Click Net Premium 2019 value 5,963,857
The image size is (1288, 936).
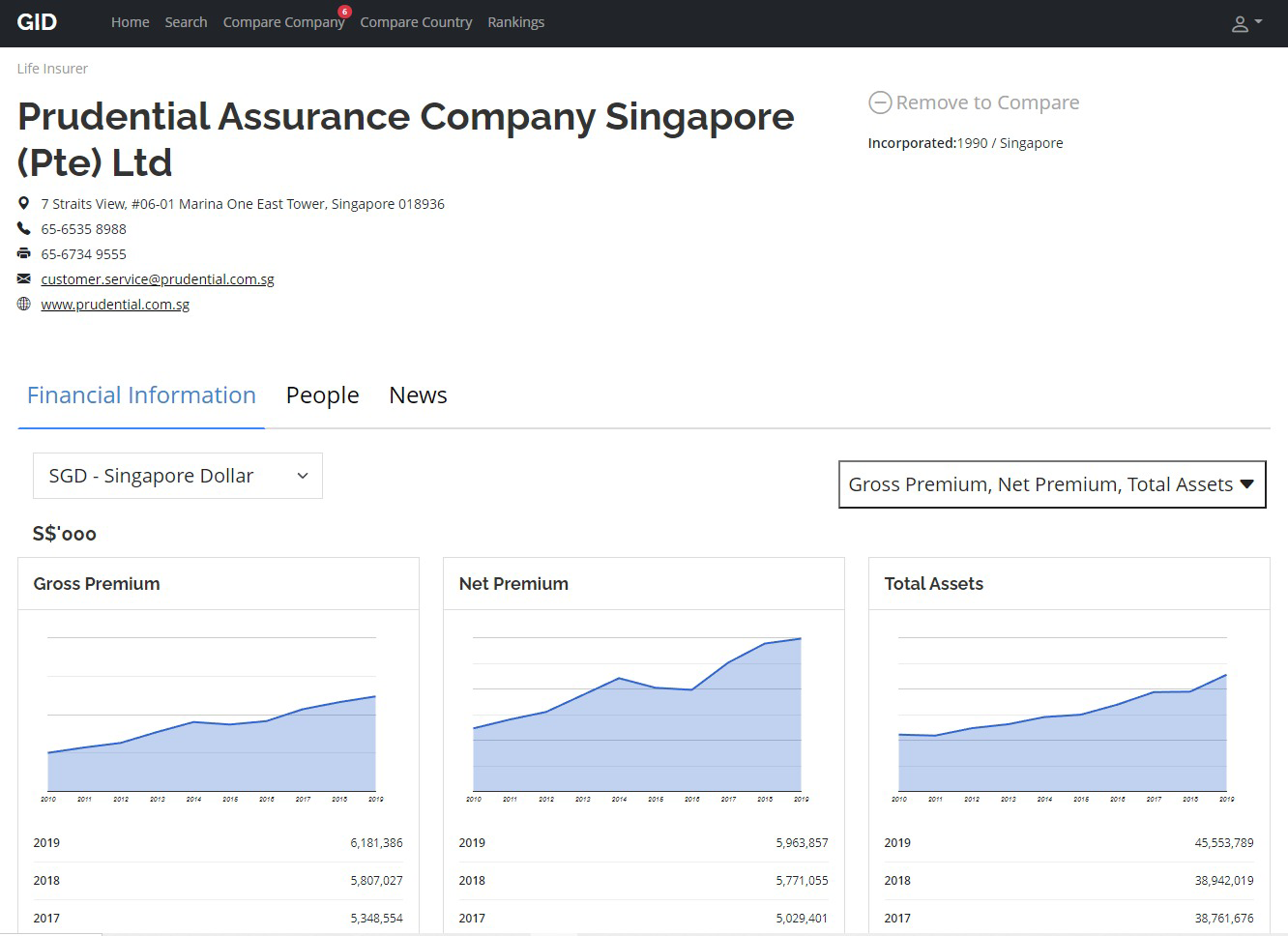tap(802, 843)
